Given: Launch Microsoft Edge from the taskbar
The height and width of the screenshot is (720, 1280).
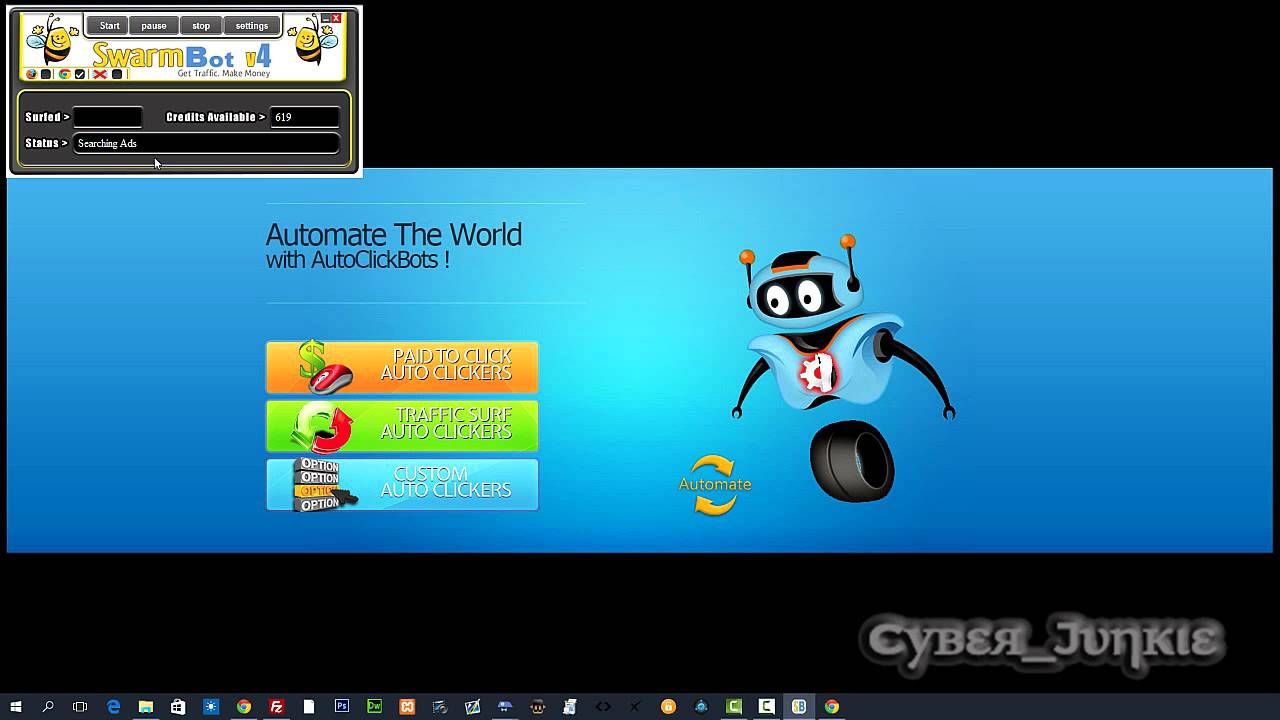Looking at the screenshot, I should tap(113, 706).
